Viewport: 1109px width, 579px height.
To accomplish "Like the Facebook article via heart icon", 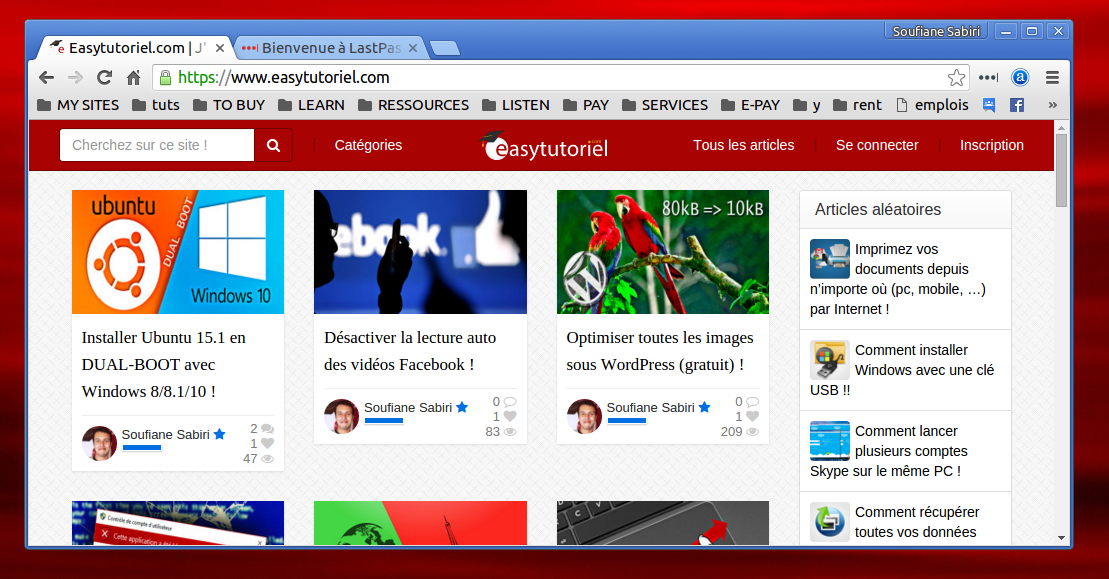I will pyautogui.click(x=510, y=416).
